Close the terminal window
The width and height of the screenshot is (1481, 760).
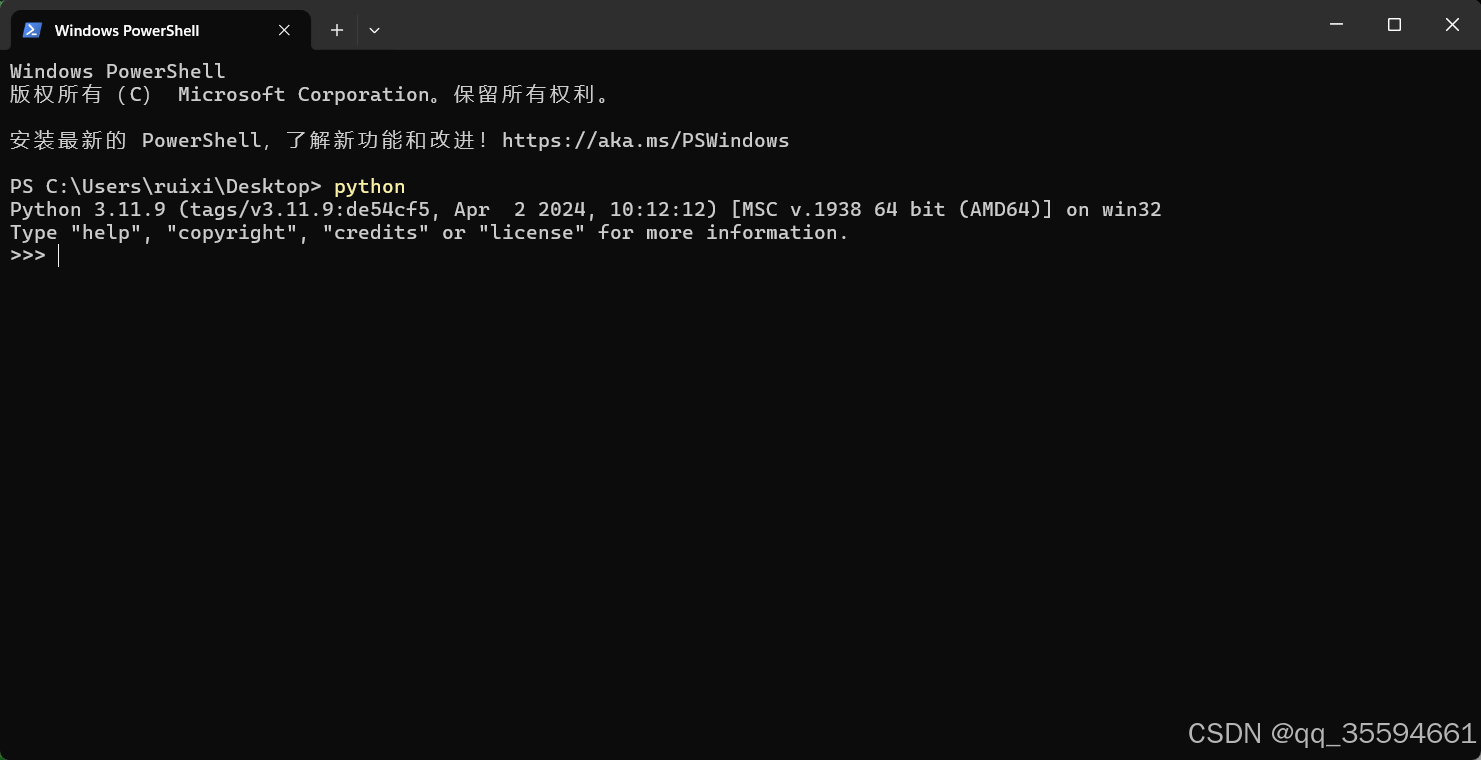tap(1452, 24)
